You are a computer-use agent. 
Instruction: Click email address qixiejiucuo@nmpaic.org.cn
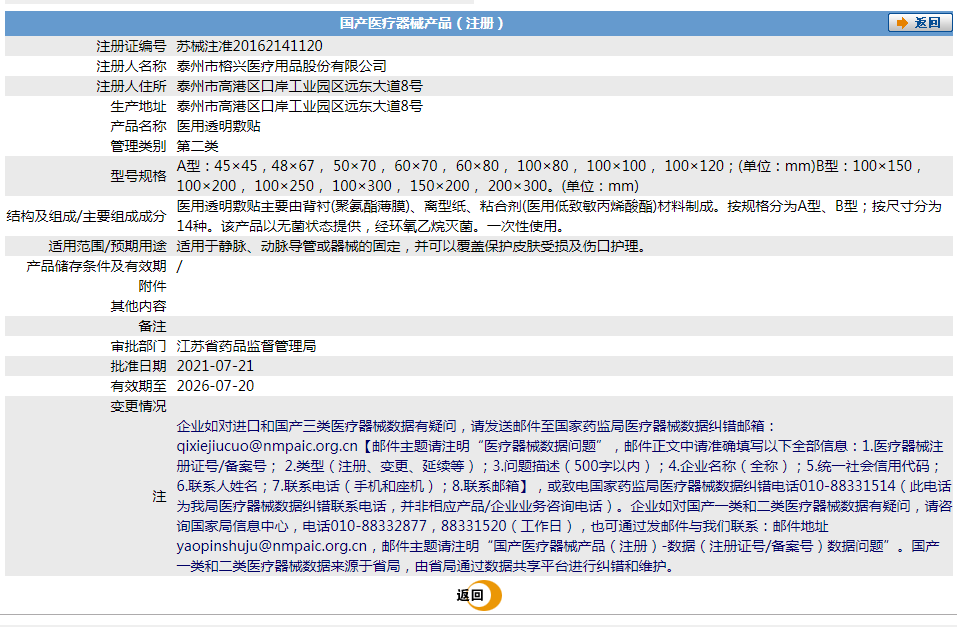267,446
